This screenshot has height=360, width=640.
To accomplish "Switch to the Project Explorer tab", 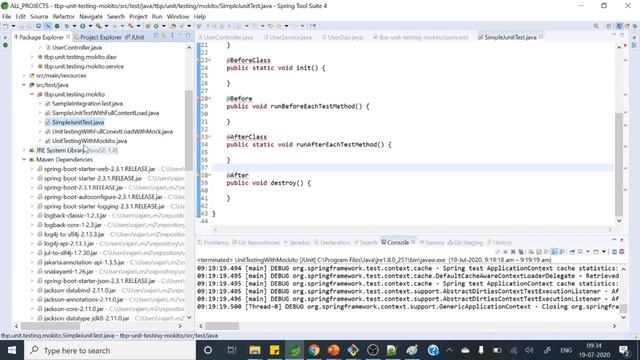I will 97,37.
